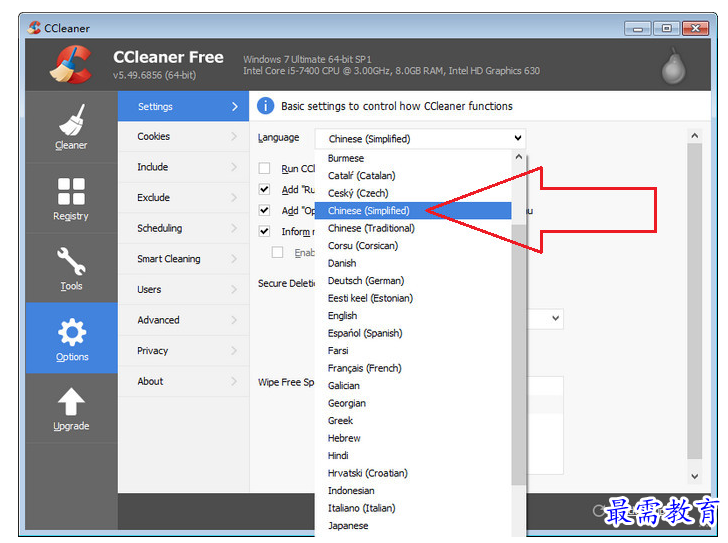Click settings panel scroll up arrow
Viewport: 728px width, 543px height.
click(695, 136)
